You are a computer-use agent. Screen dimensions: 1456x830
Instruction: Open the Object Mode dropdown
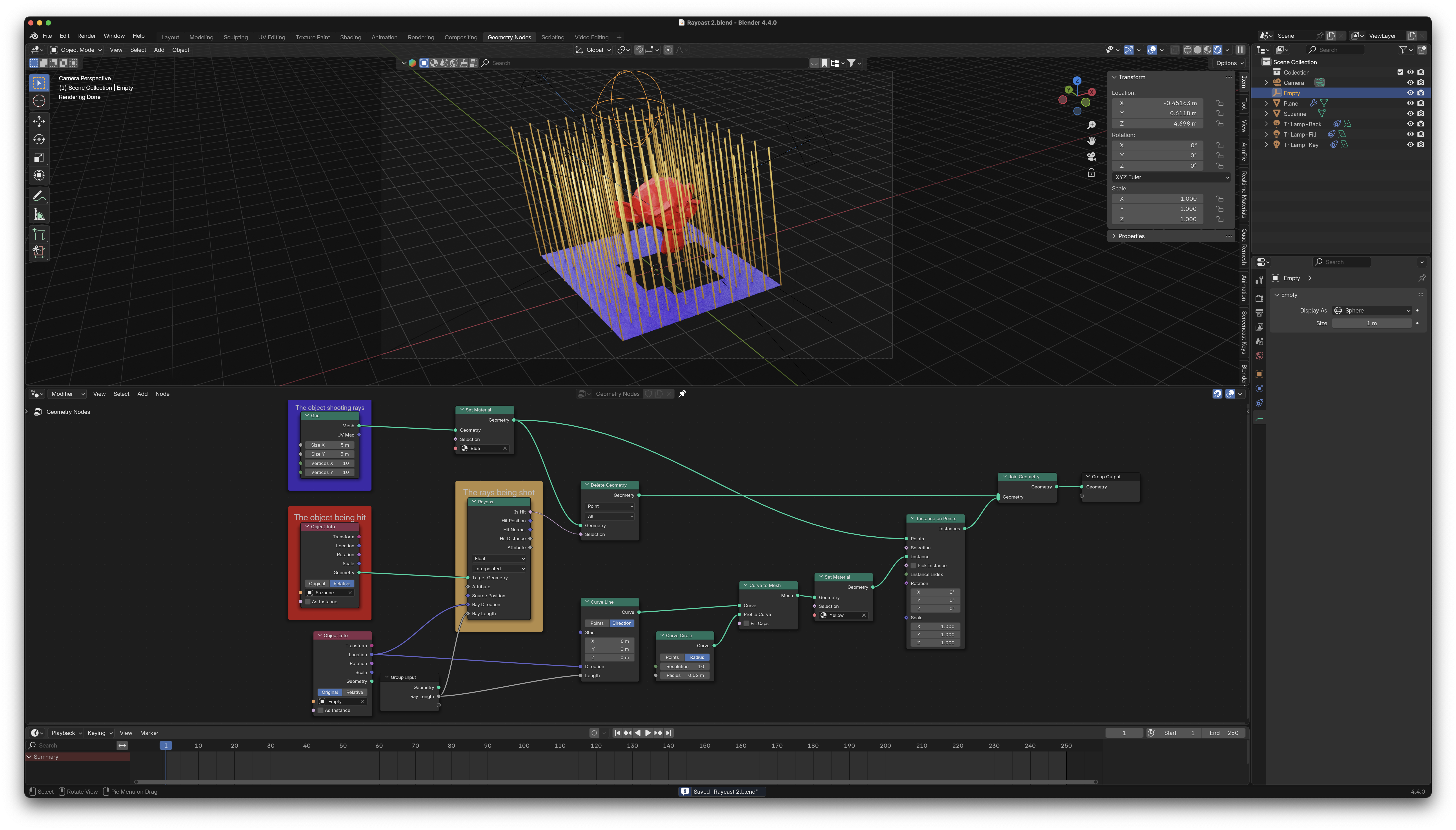[x=76, y=50]
